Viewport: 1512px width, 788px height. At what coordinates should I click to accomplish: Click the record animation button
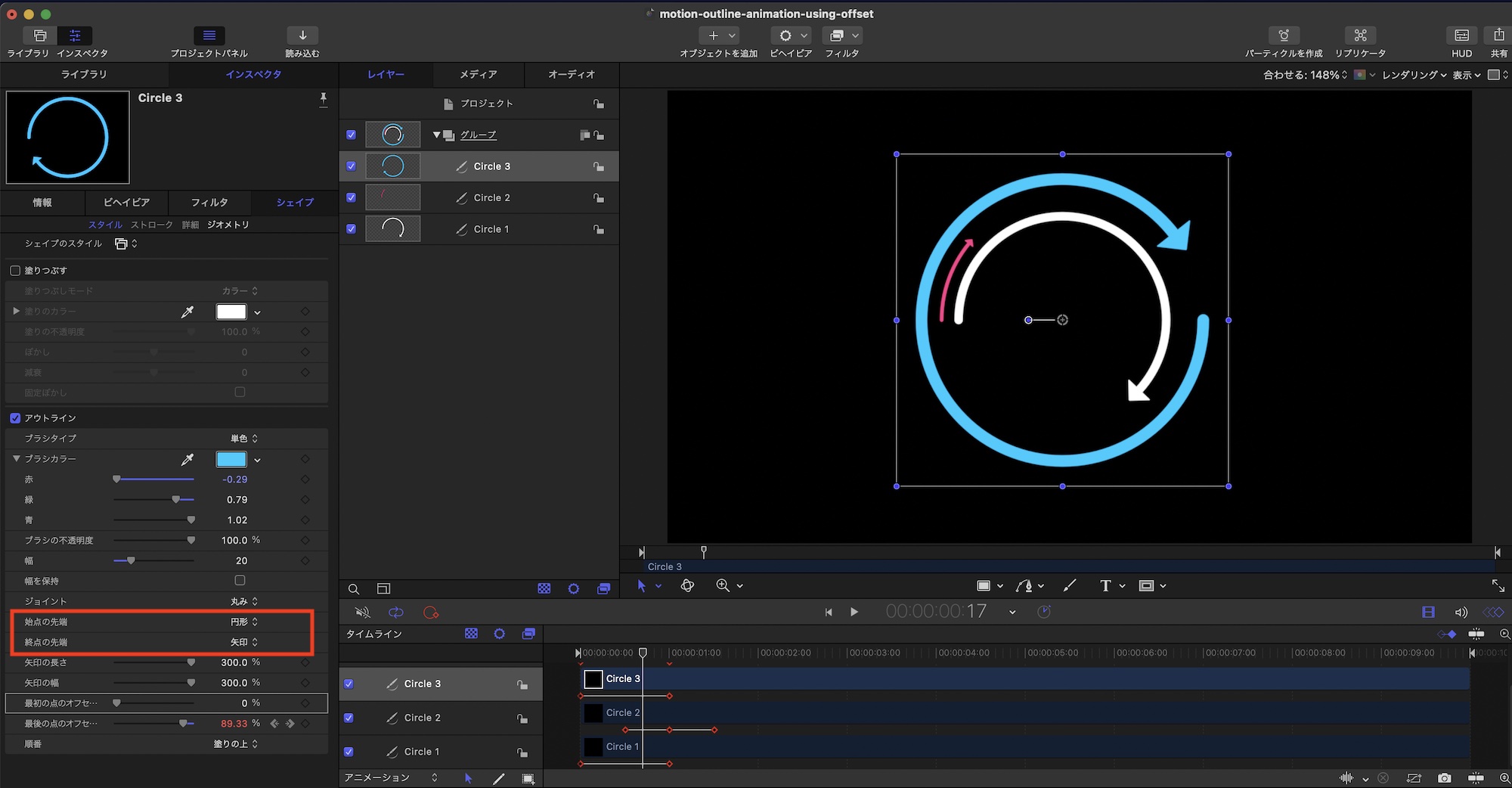(x=431, y=613)
